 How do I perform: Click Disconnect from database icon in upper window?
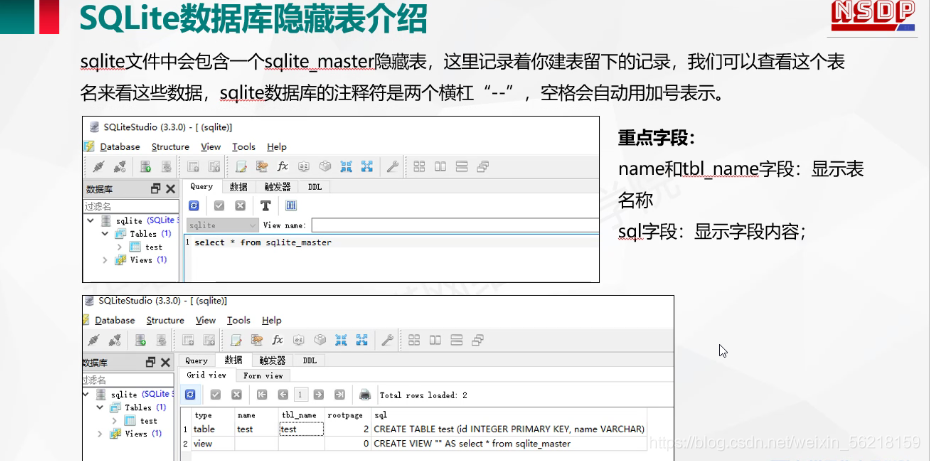pos(119,167)
